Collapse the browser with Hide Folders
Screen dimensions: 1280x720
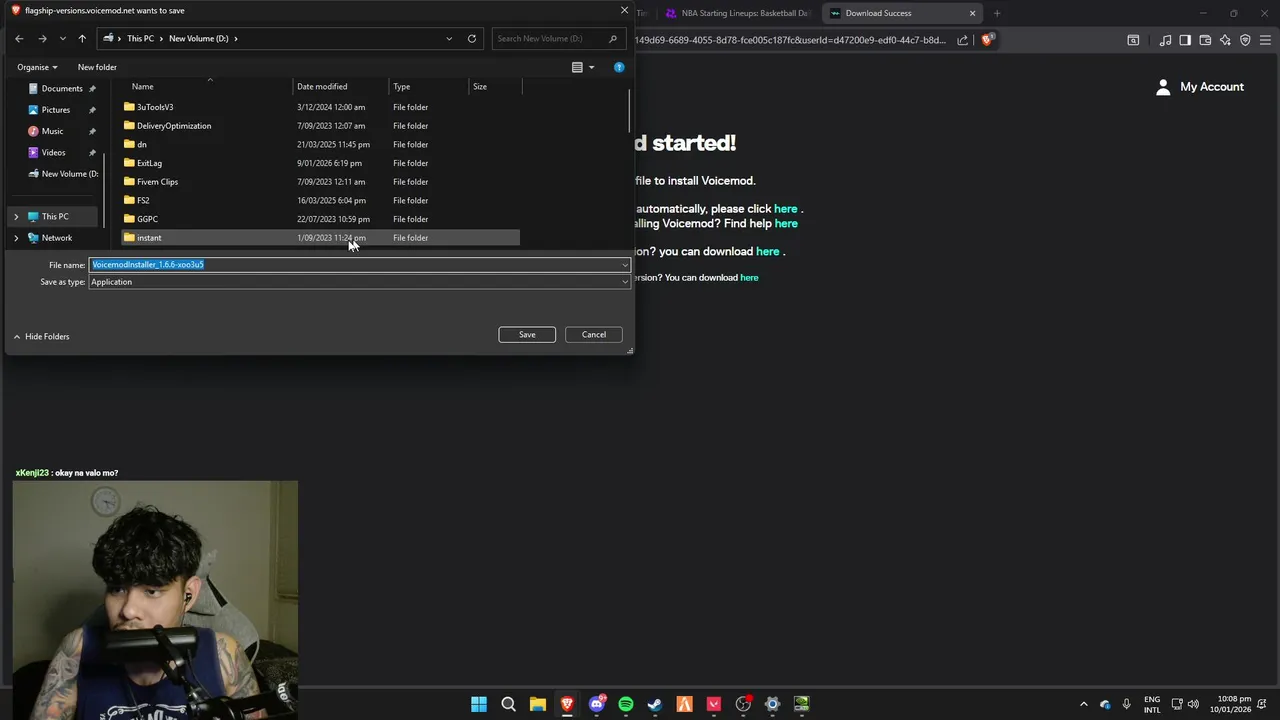pyautogui.click(x=41, y=337)
